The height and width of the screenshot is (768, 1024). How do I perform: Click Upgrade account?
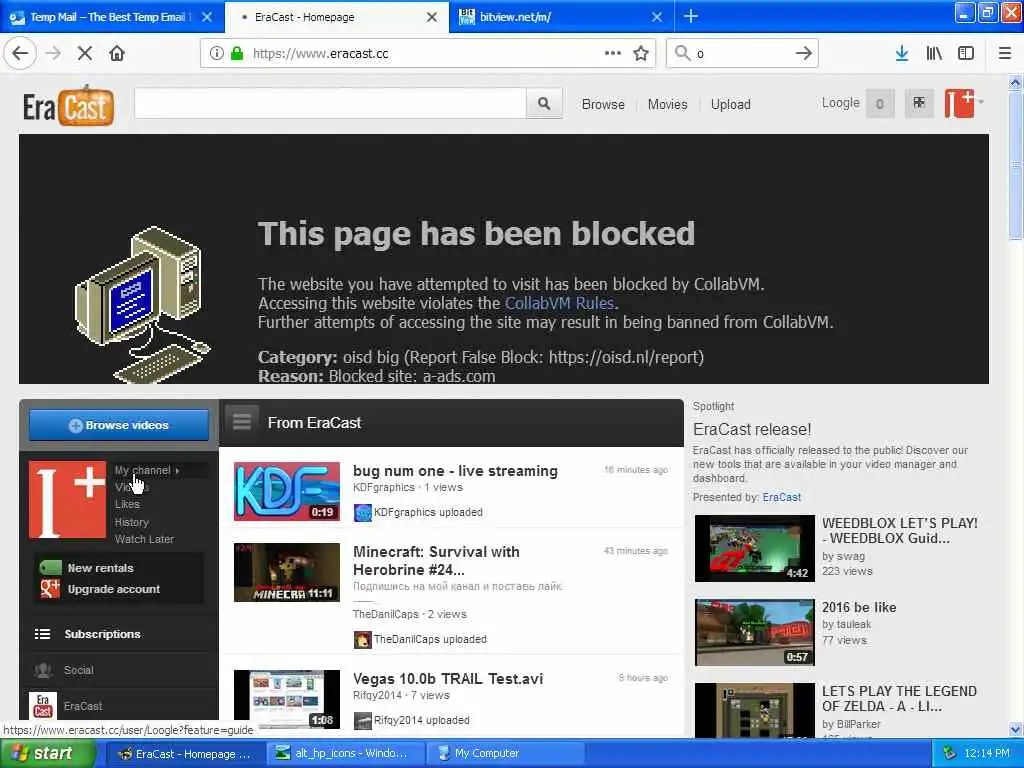click(114, 589)
